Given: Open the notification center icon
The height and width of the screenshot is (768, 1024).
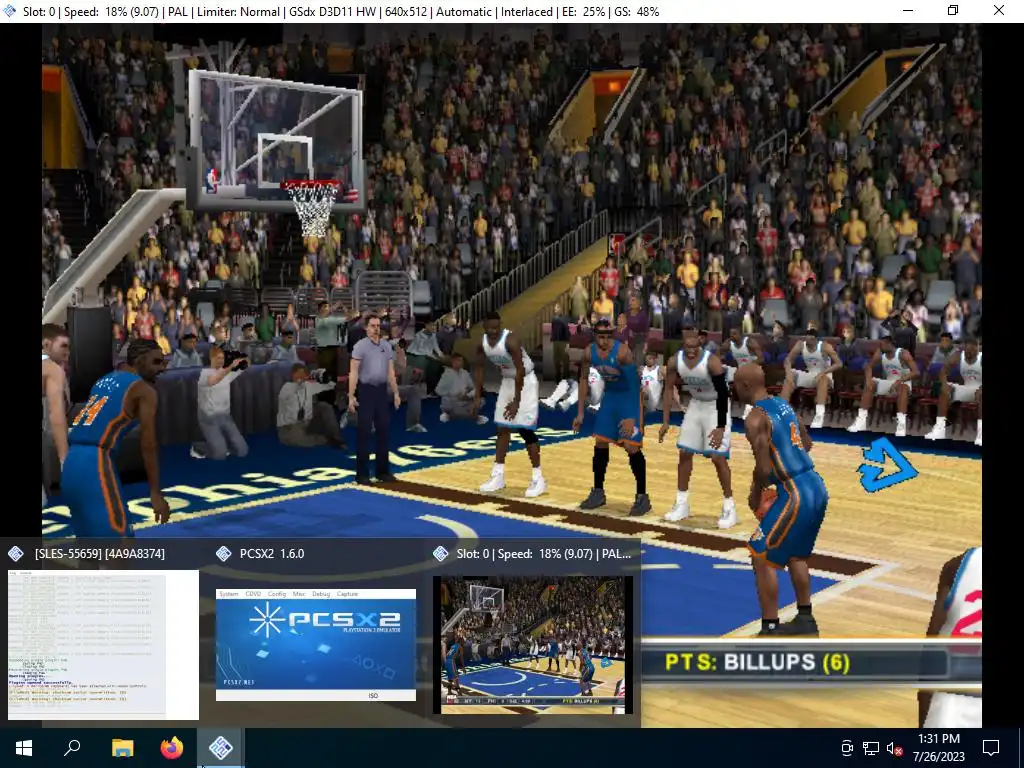Looking at the screenshot, I should (991, 748).
